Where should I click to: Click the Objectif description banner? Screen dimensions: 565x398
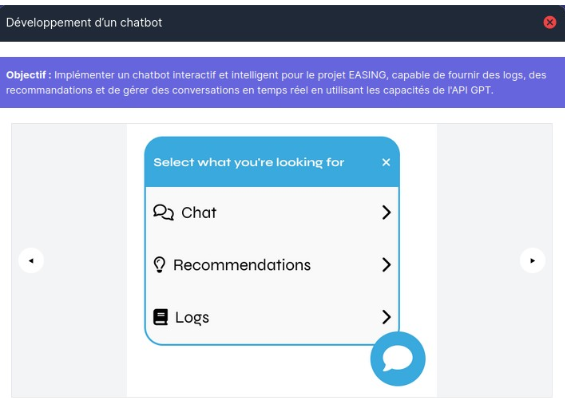pyautogui.click(x=282, y=82)
